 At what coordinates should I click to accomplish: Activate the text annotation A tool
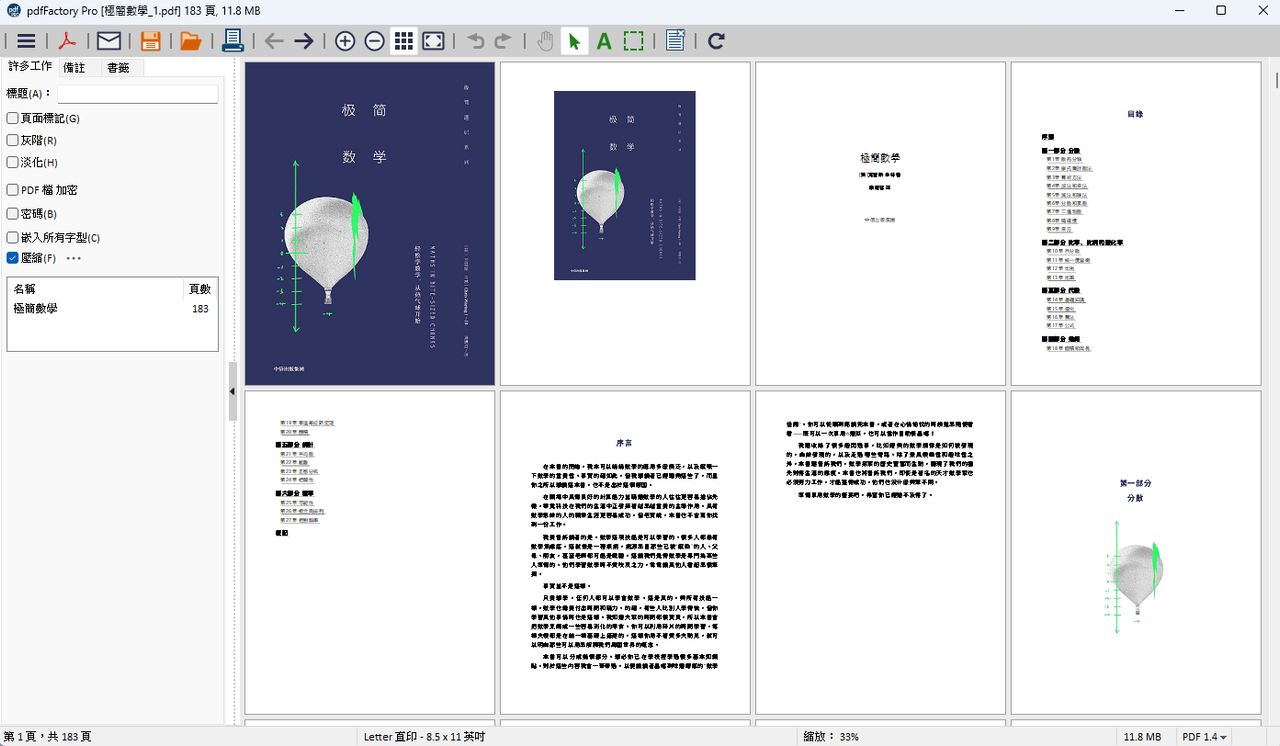[604, 41]
